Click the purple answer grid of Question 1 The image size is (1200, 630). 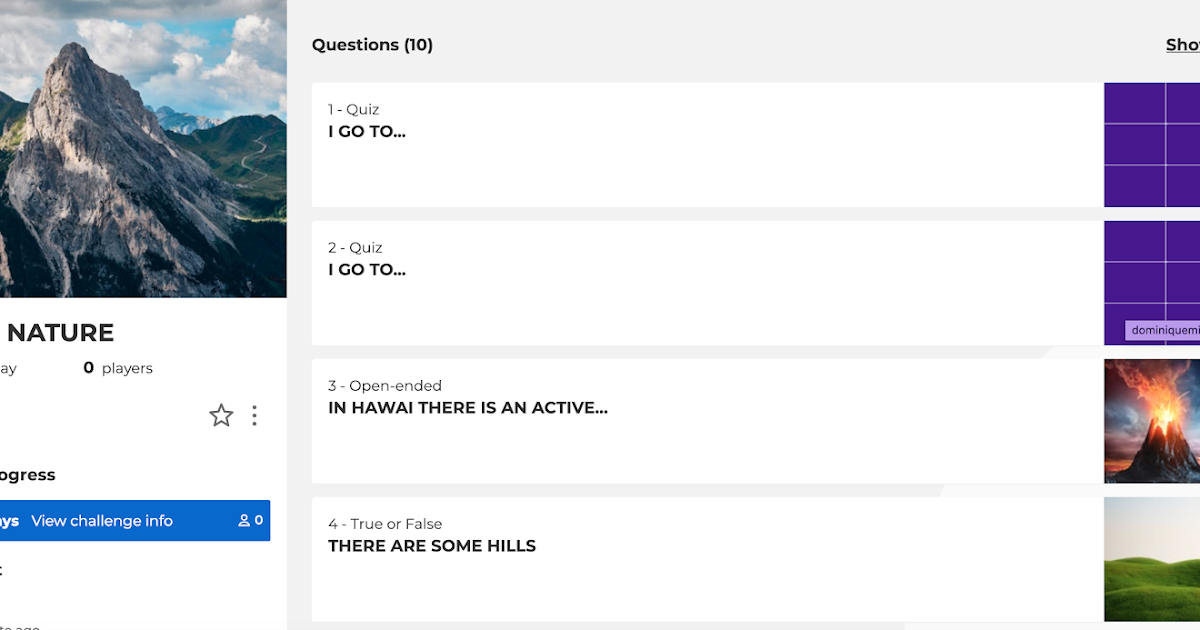(x=1152, y=144)
